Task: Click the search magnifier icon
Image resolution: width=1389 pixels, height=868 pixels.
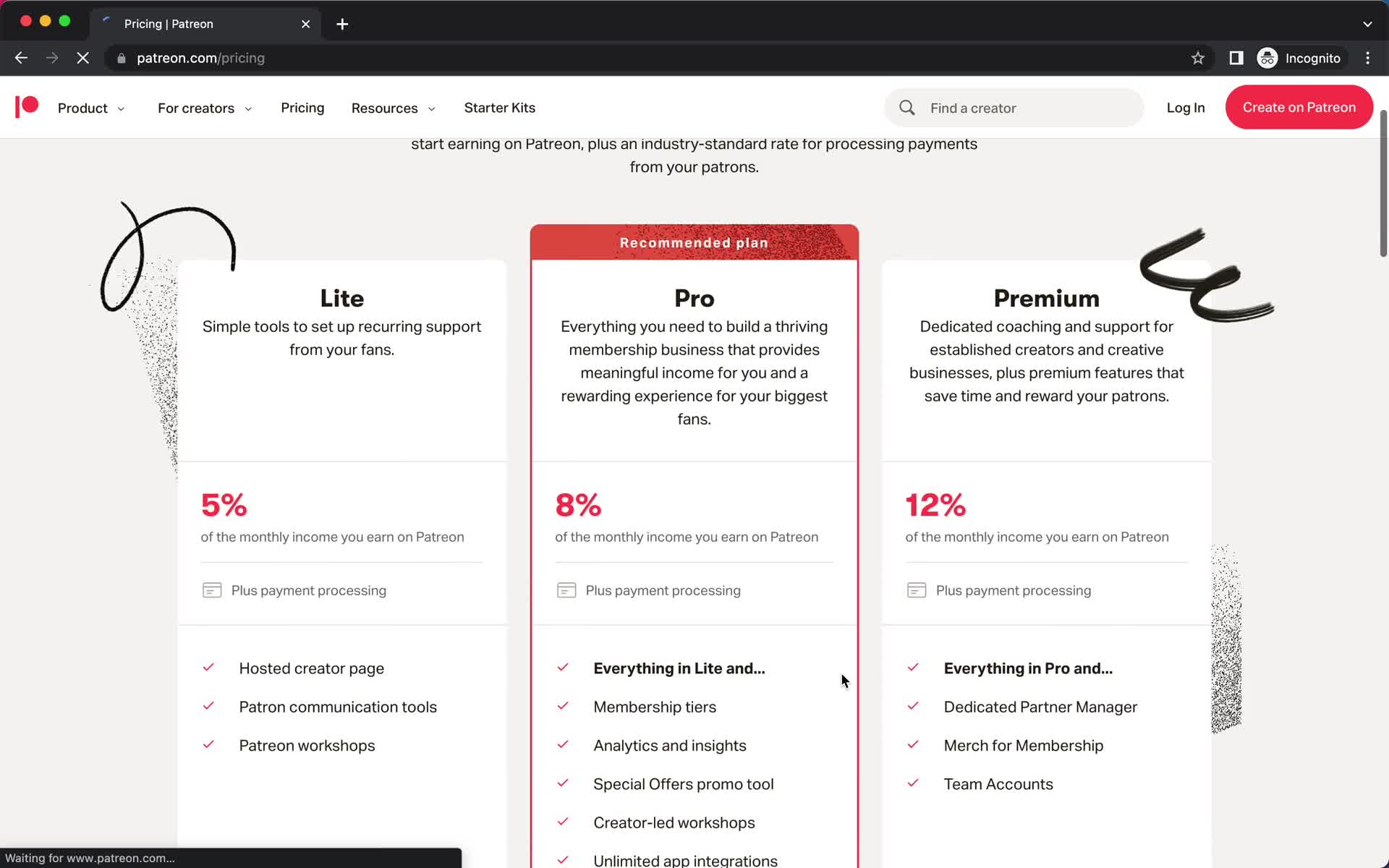Action: pos(907,107)
